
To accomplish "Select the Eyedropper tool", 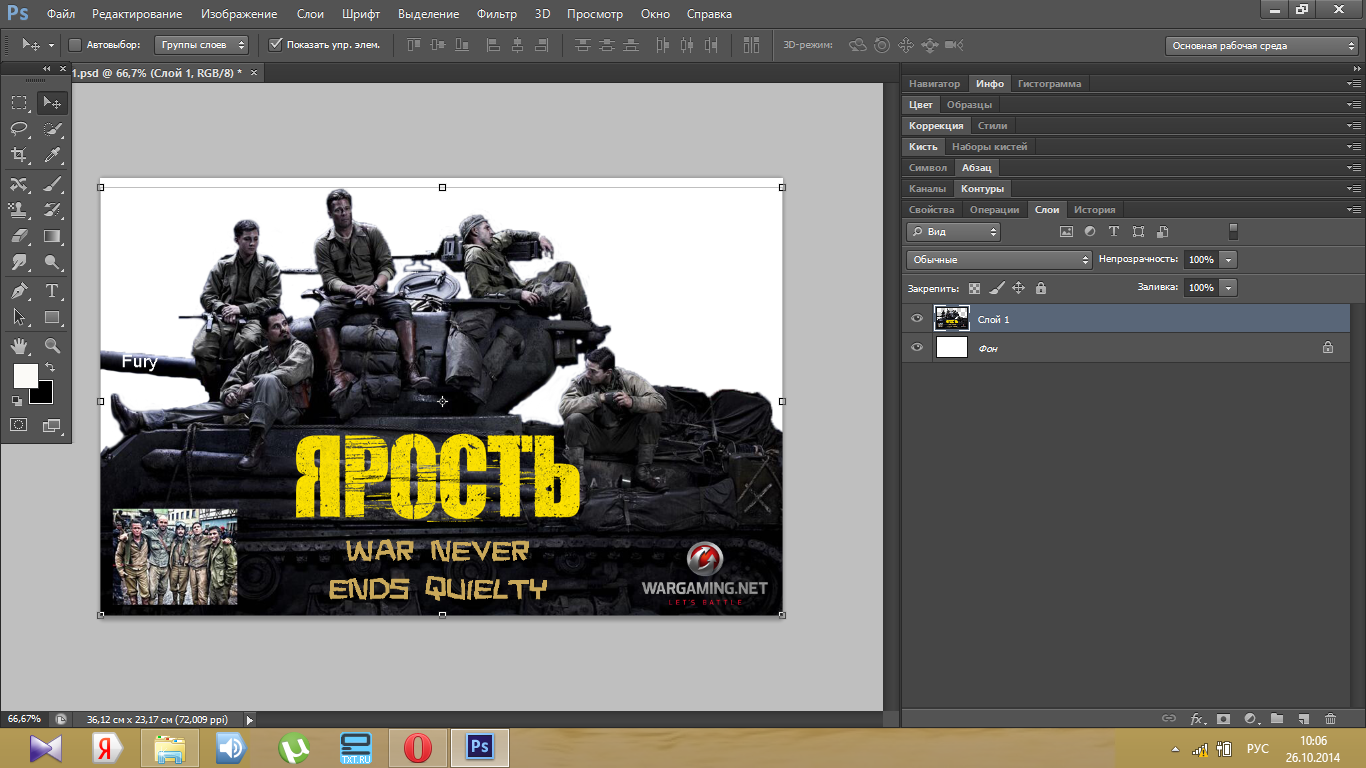I will (x=52, y=155).
